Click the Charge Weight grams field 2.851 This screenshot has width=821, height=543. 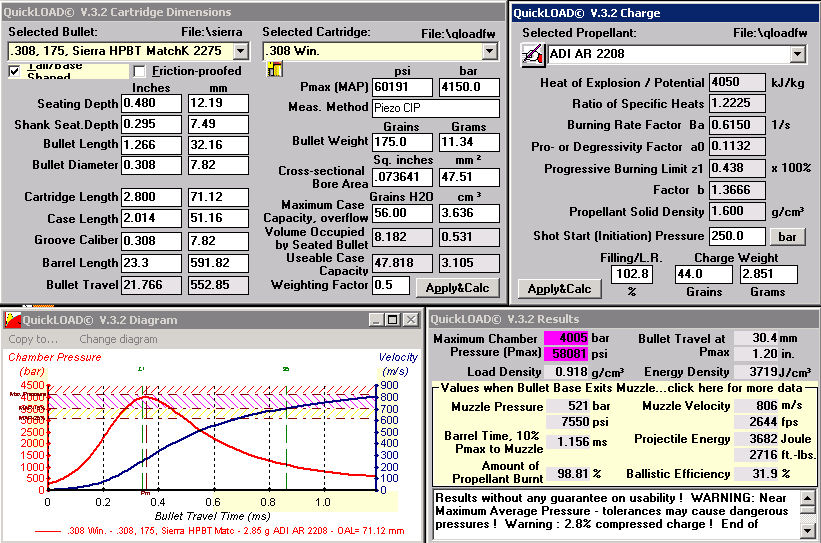click(768, 274)
